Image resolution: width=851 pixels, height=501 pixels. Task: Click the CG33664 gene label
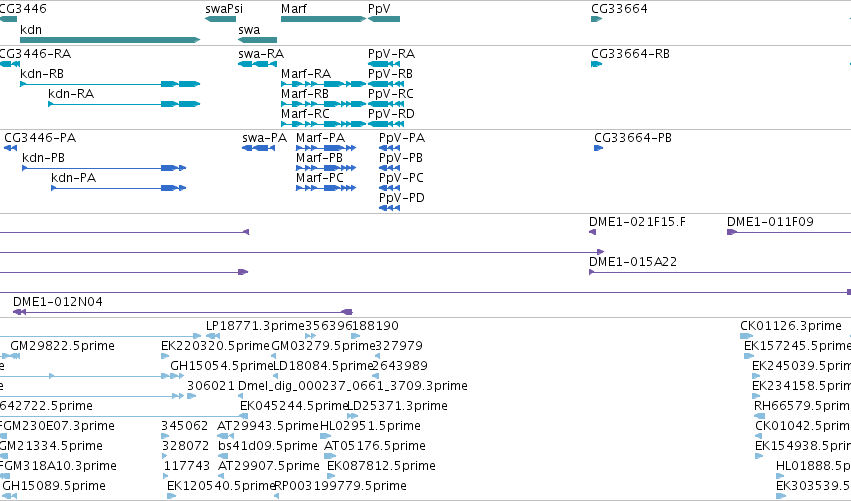click(x=619, y=9)
